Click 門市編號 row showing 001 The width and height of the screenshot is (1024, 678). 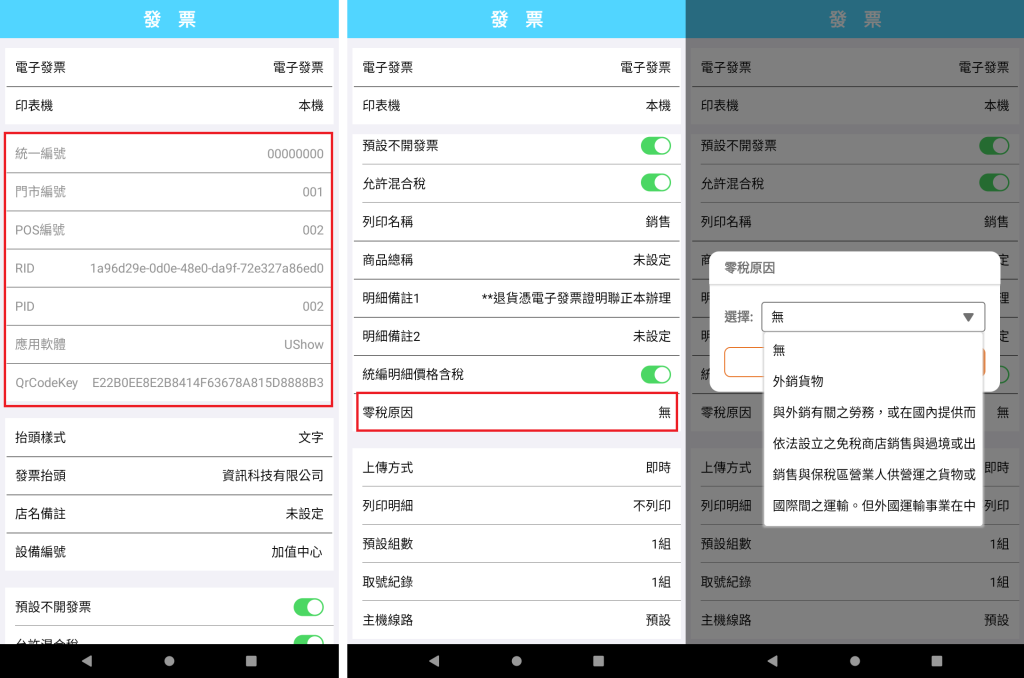[x=169, y=192]
